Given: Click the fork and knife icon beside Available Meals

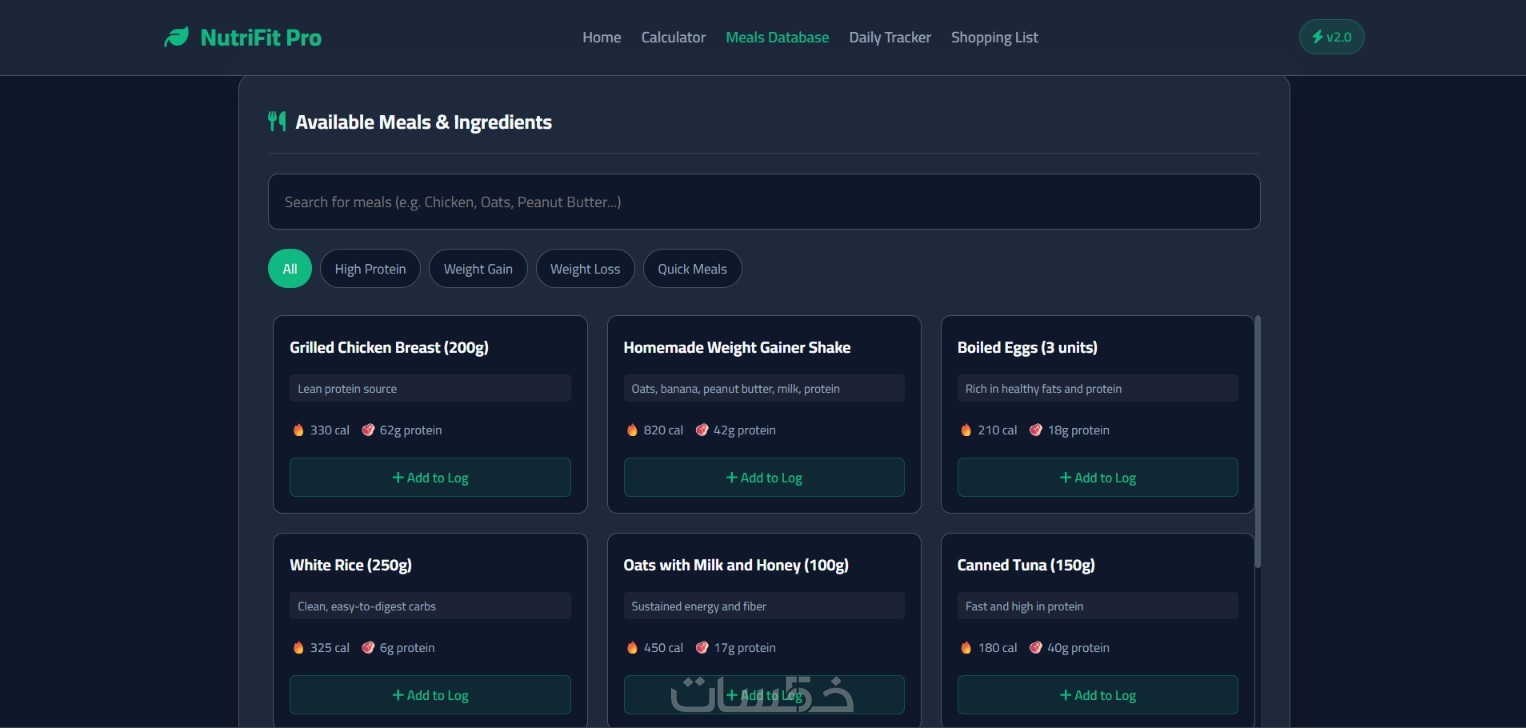Looking at the screenshot, I should pyautogui.click(x=277, y=122).
